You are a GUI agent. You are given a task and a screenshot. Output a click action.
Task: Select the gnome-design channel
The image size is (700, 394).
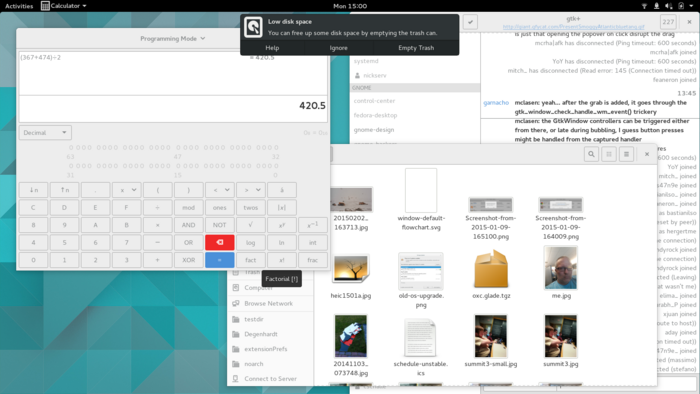(x=374, y=130)
